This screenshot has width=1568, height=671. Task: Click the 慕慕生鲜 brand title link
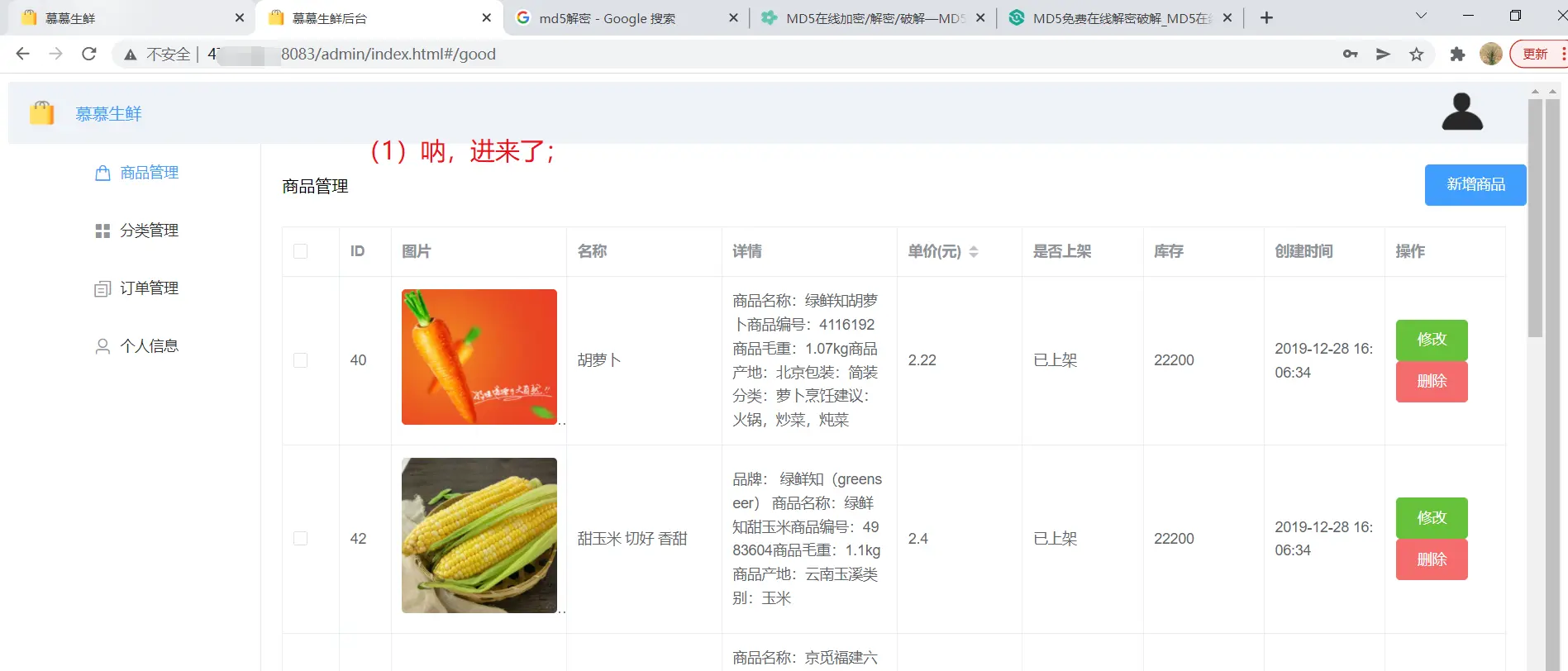(108, 114)
